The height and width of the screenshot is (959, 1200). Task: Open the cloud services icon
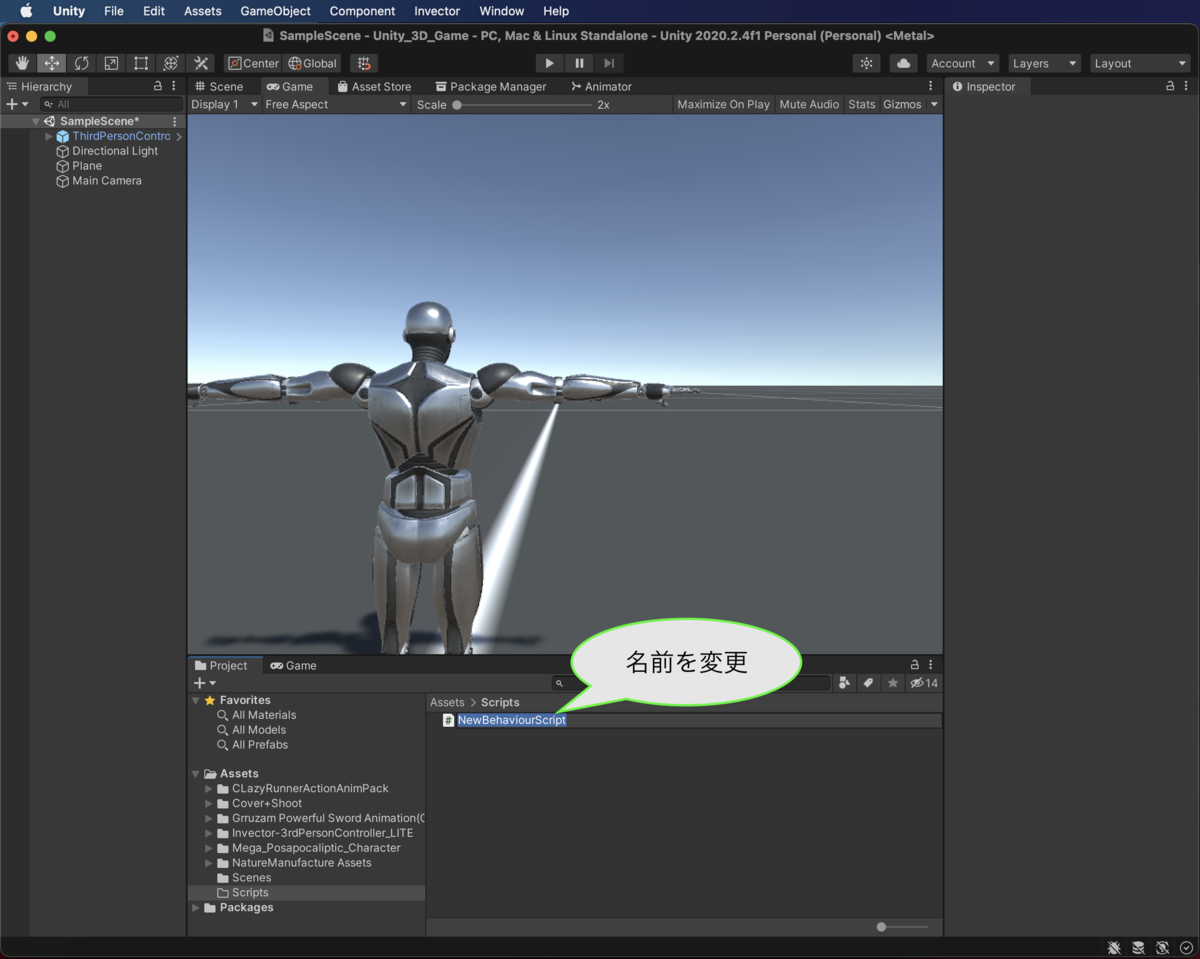(x=903, y=63)
